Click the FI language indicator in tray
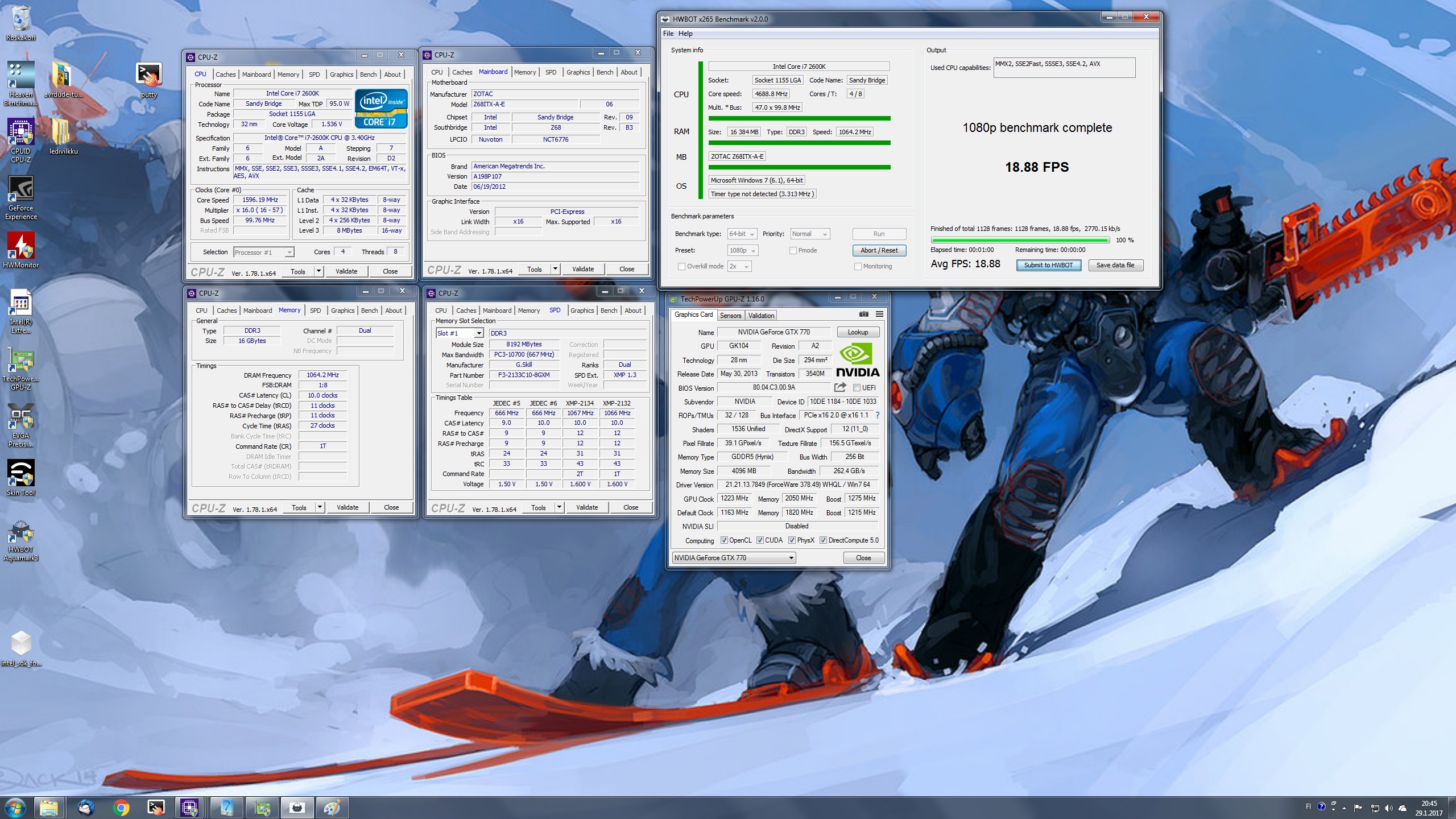This screenshot has height=819, width=1456. (x=1308, y=806)
